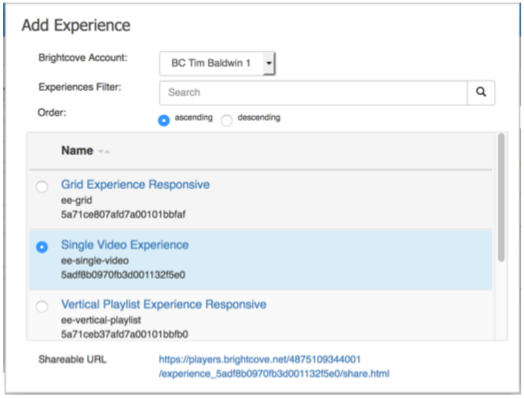
Task: Click ee-vertical-playlist text
Action: [x=101, y=320]
